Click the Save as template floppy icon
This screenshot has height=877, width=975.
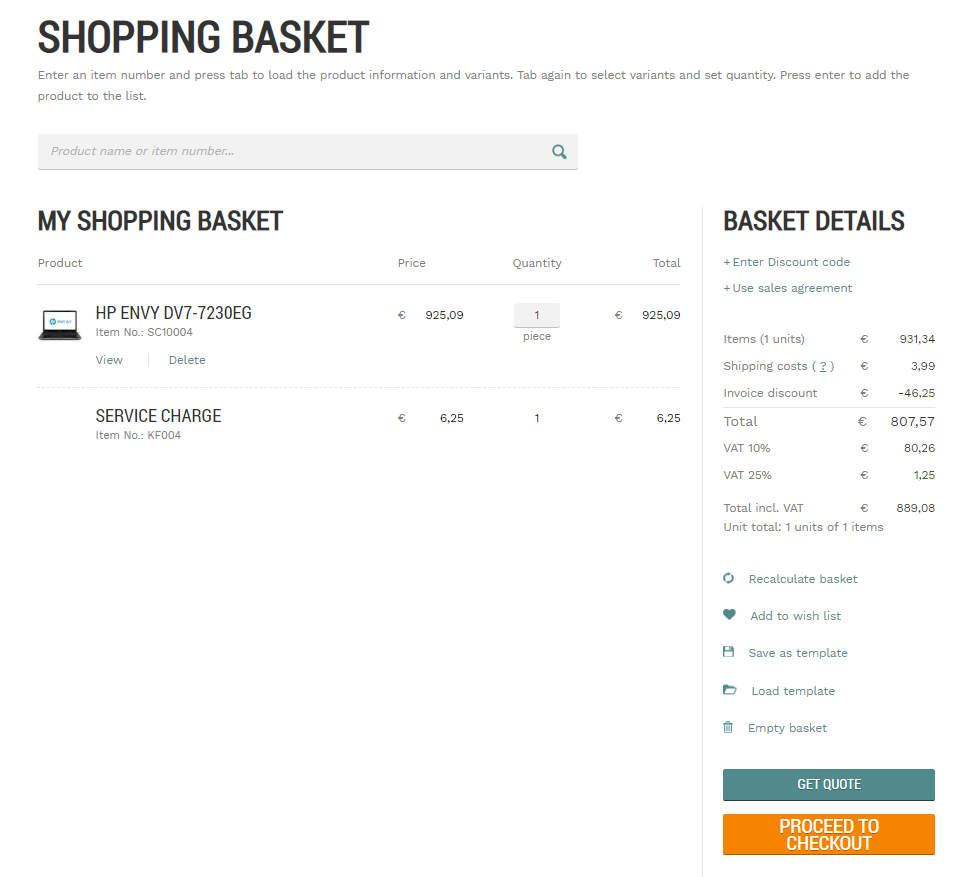tap(729, 652)
